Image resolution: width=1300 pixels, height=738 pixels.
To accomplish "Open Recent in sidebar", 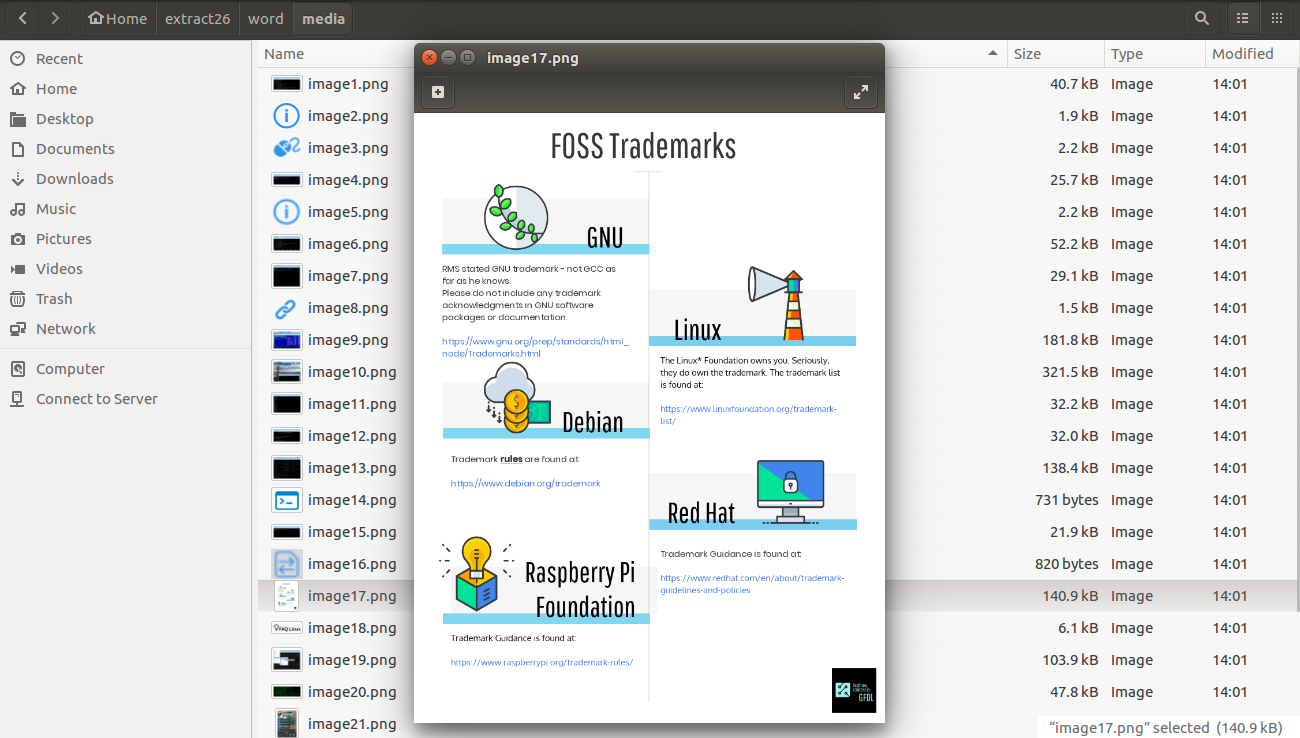I will 59,59.
